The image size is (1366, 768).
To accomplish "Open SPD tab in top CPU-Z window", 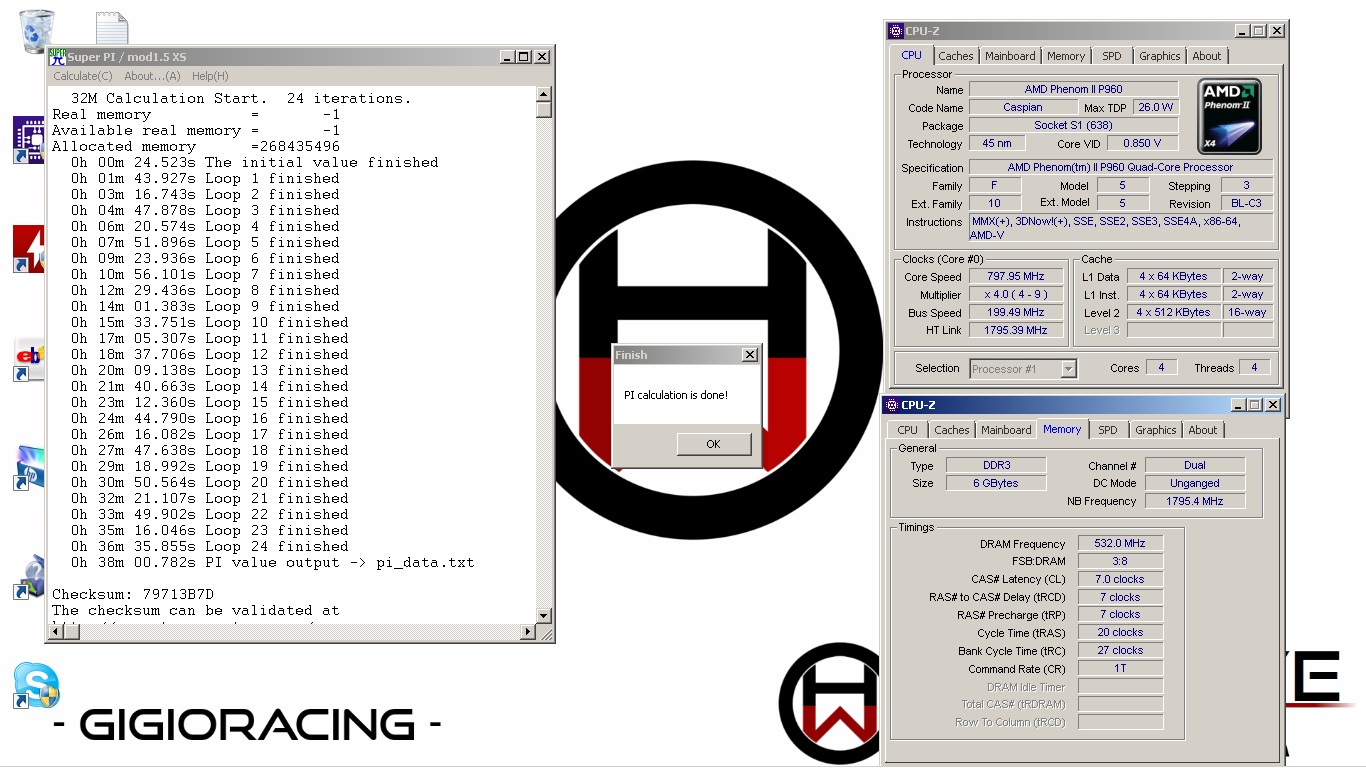I will [x=1112, y=56].
